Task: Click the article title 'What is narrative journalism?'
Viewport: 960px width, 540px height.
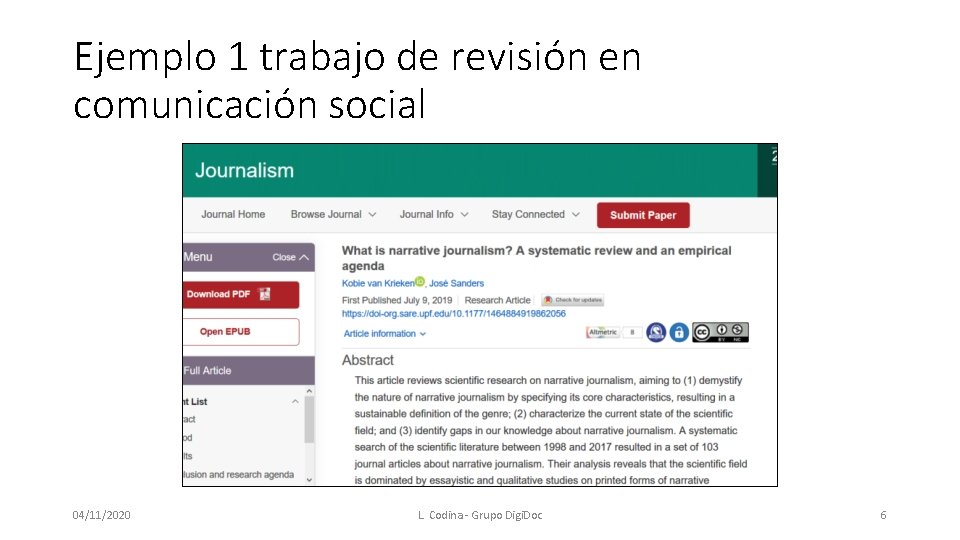Action: point(536,258)
